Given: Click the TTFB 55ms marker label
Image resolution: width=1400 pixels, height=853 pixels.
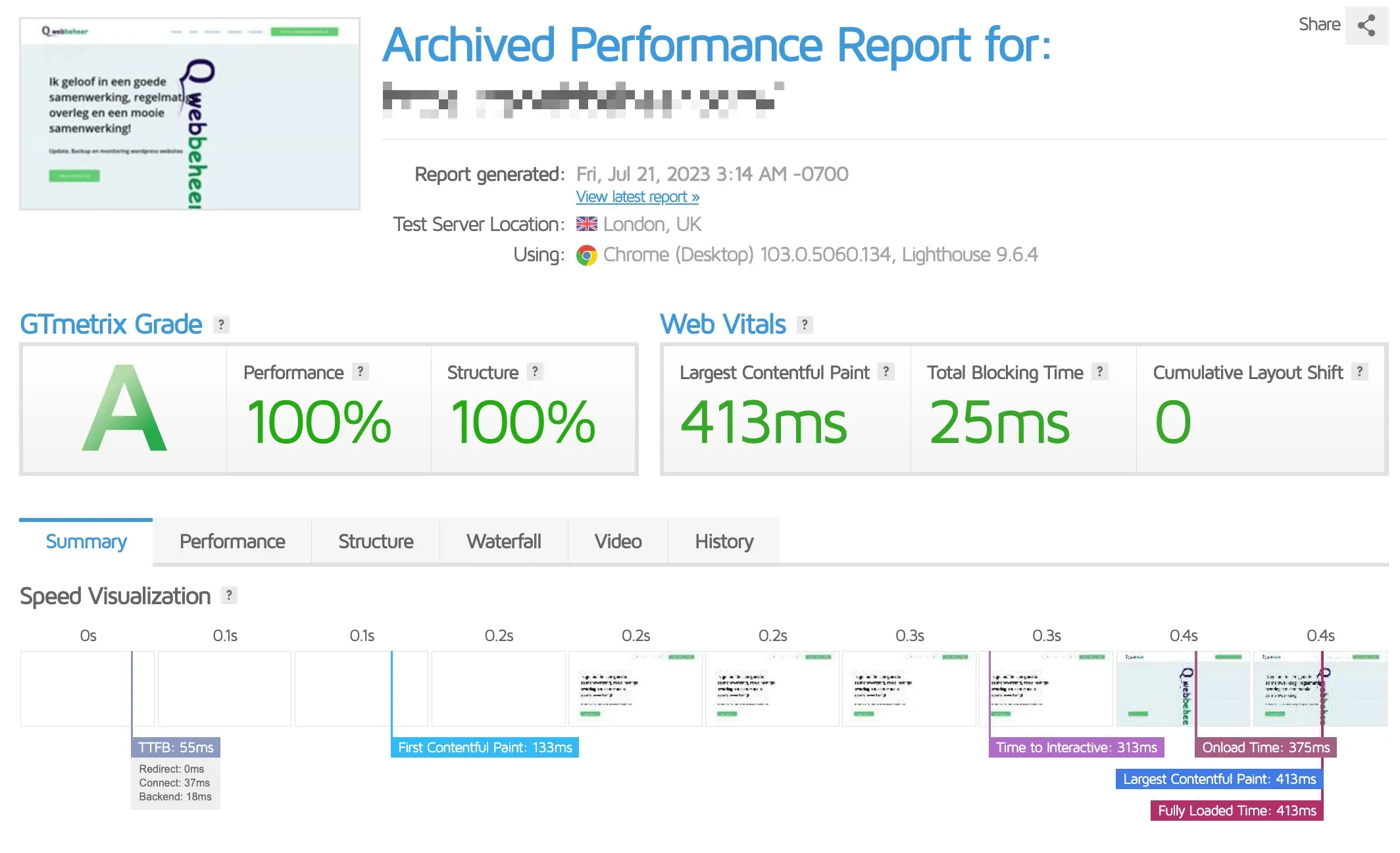Looking at the screenshot, I should coord(176,748).
